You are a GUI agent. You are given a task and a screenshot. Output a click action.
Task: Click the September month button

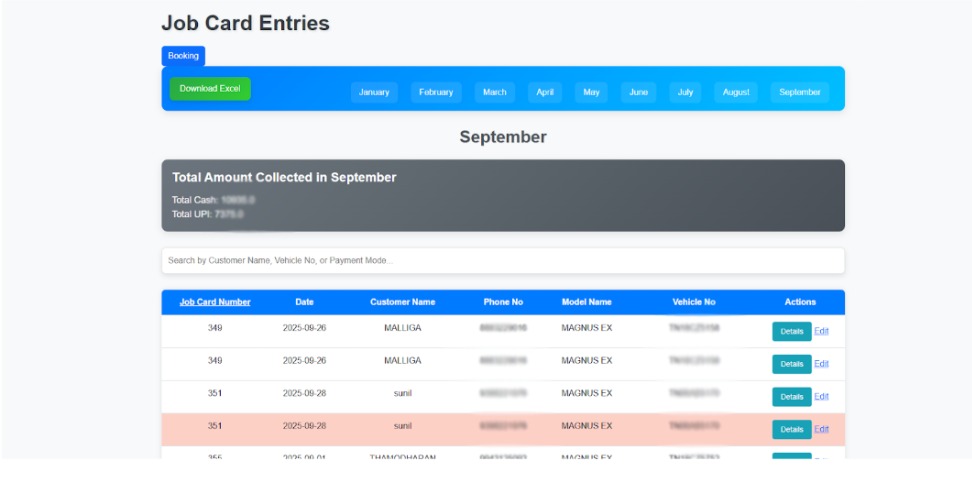pyautogui.click(x=799, y=92)
